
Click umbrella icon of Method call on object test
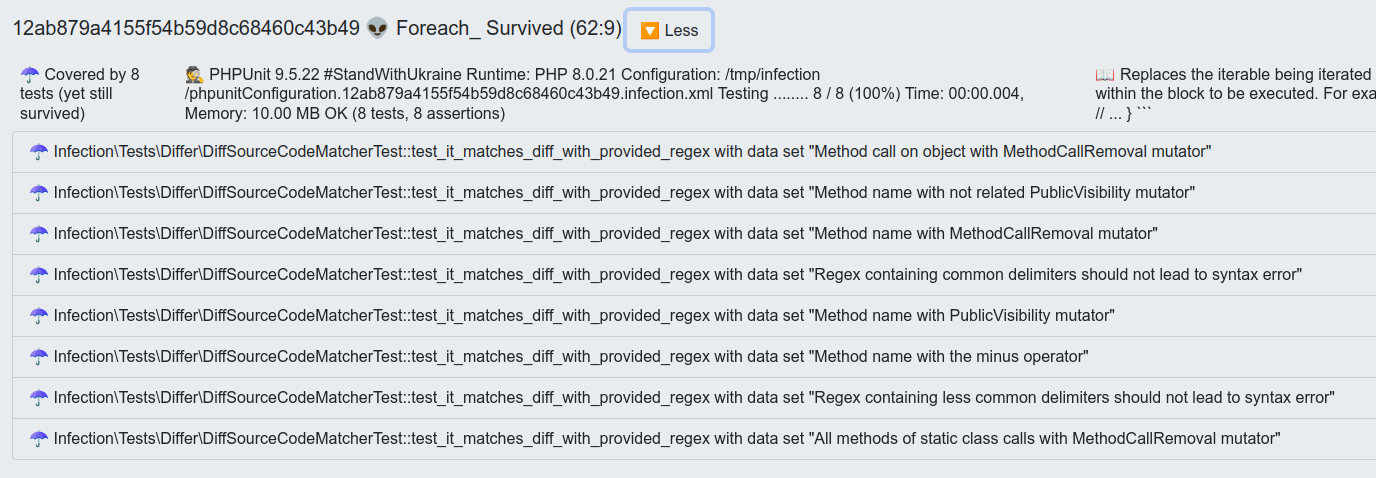[x=39, y=151]
